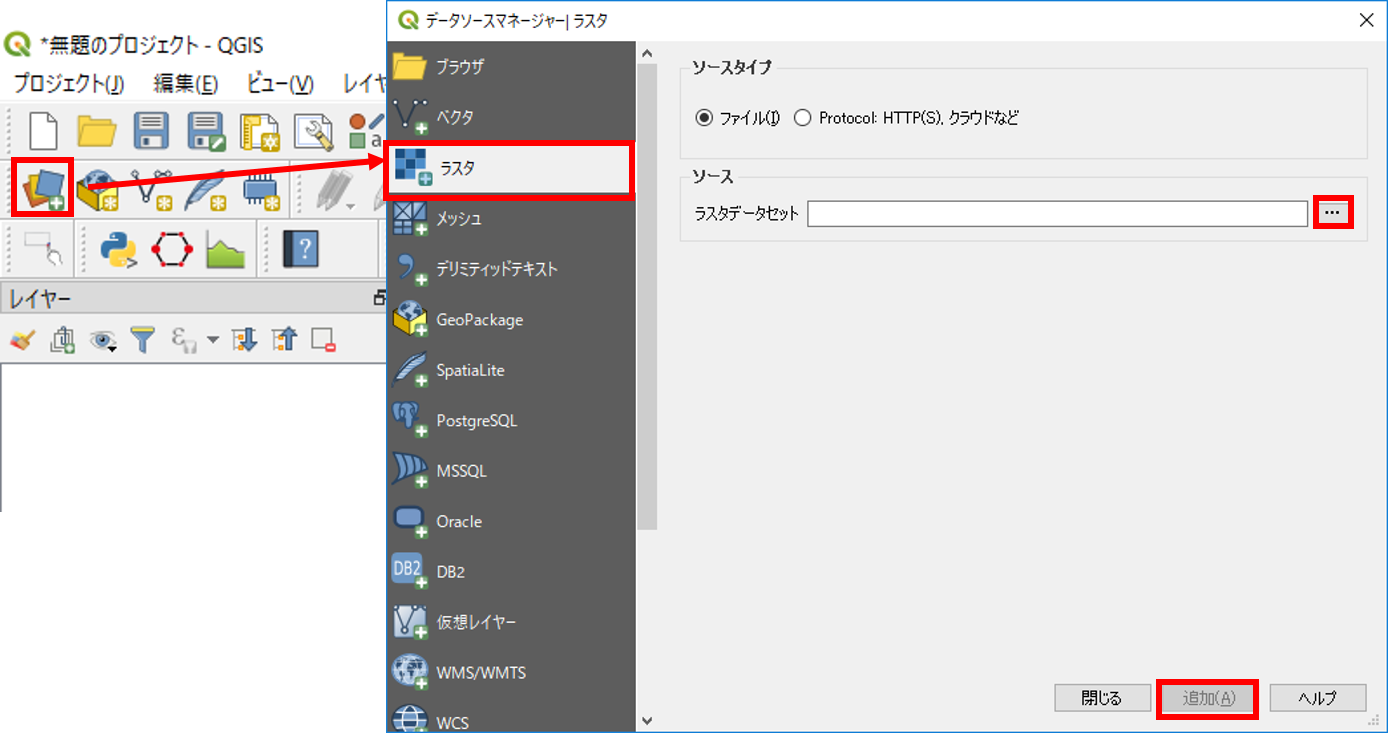Open the Layout Manager wrench icon
The width and height of the screenshot is (1388, 733).
313,131
